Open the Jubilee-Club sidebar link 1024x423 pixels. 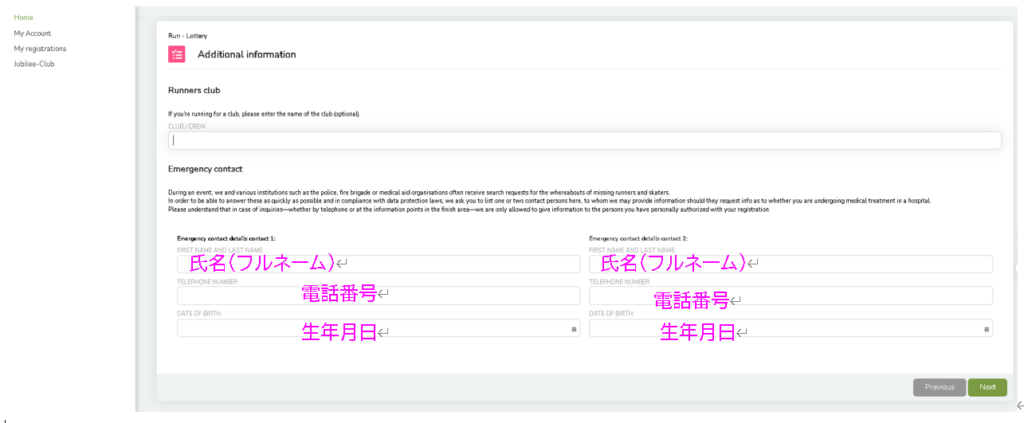(34, 64)
